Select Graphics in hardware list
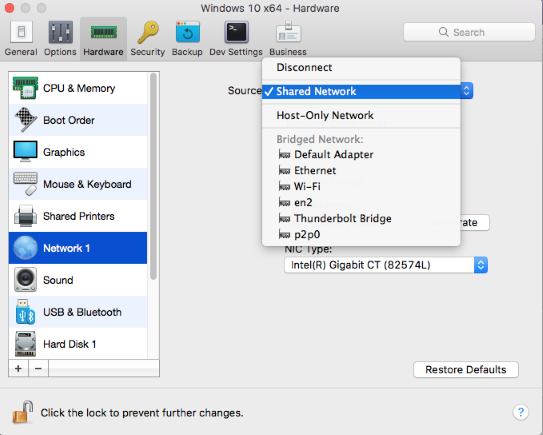 [x=78, y=152]
